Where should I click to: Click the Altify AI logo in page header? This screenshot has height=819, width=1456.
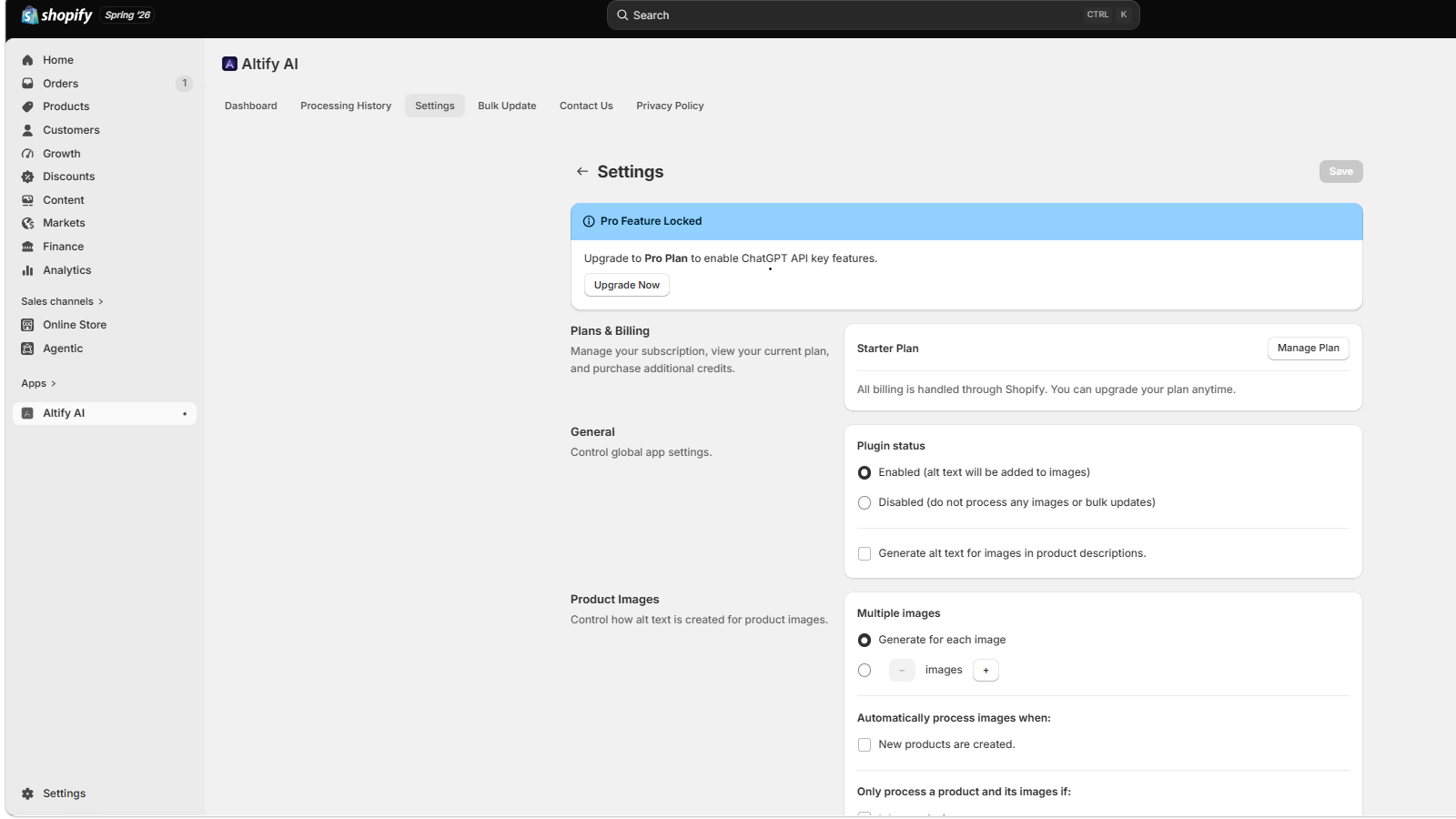click(230, 64)
